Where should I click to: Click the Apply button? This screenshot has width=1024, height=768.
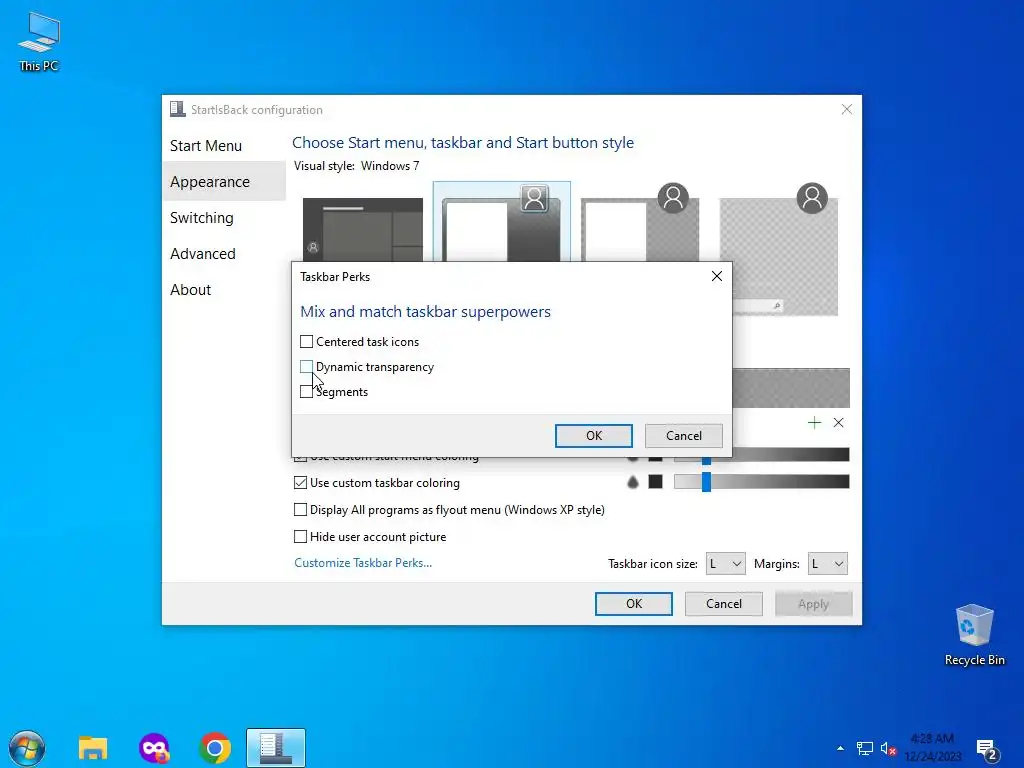click(813, 604)
